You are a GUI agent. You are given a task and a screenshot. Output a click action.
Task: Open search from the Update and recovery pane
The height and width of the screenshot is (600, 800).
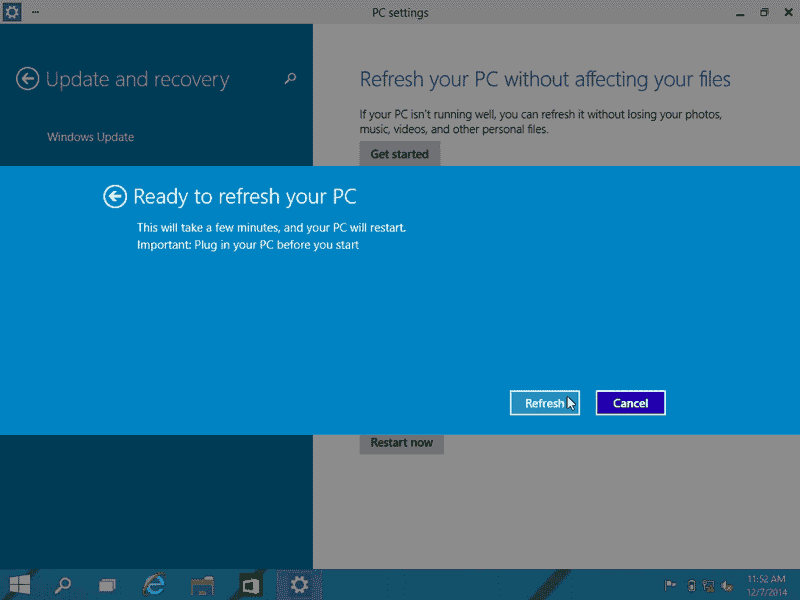pos(290,78)
